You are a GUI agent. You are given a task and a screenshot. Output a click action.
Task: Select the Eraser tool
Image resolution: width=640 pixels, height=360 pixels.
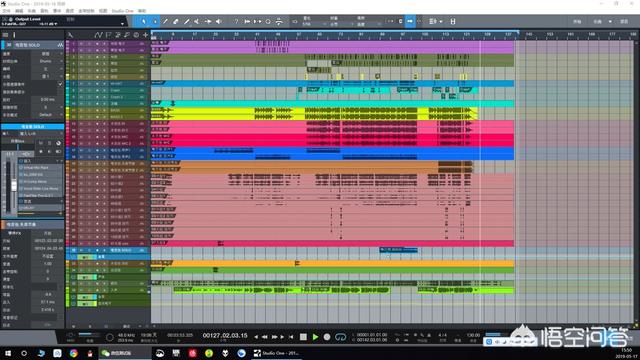176,21
